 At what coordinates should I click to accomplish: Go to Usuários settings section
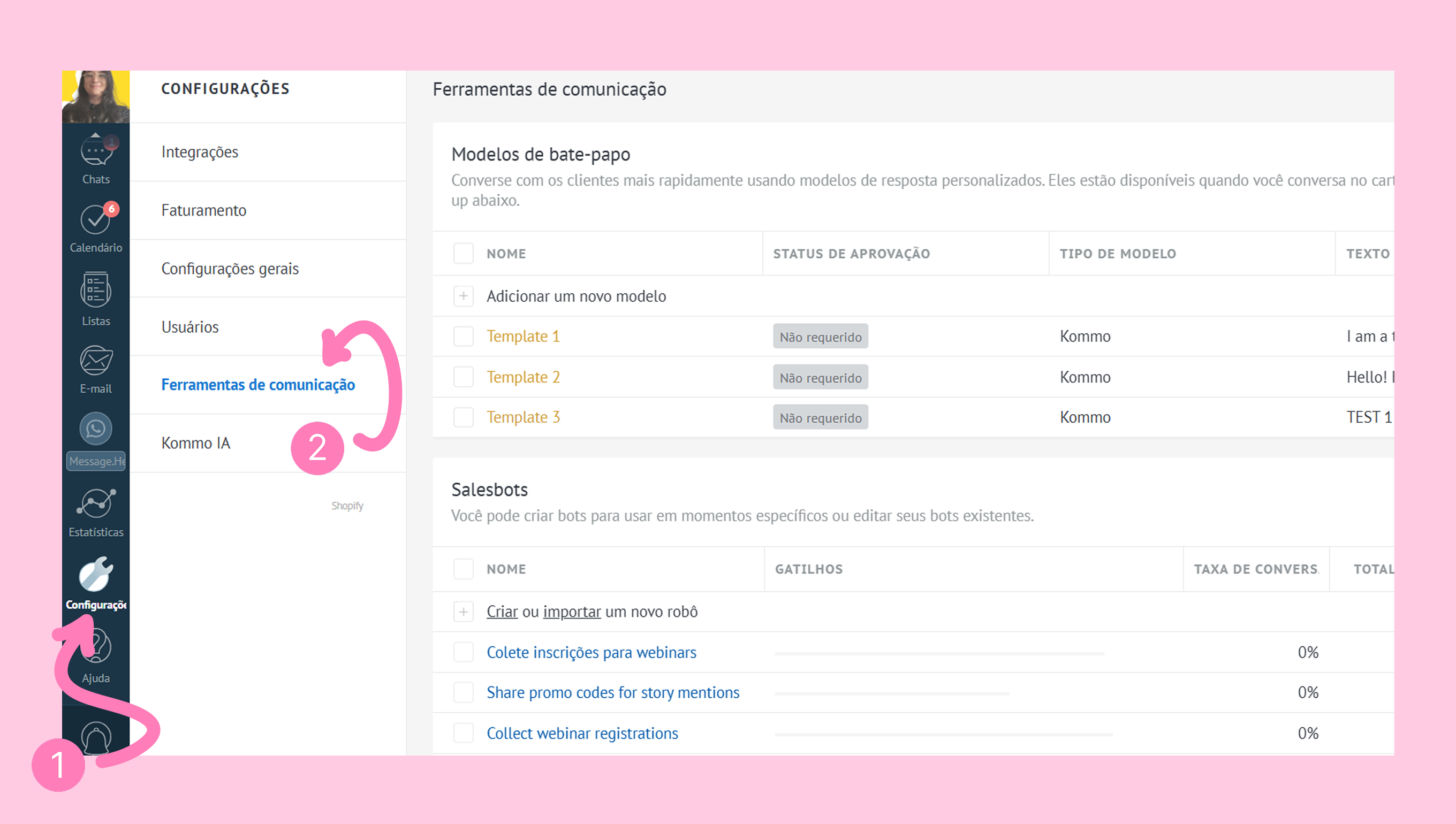point(189,327)
